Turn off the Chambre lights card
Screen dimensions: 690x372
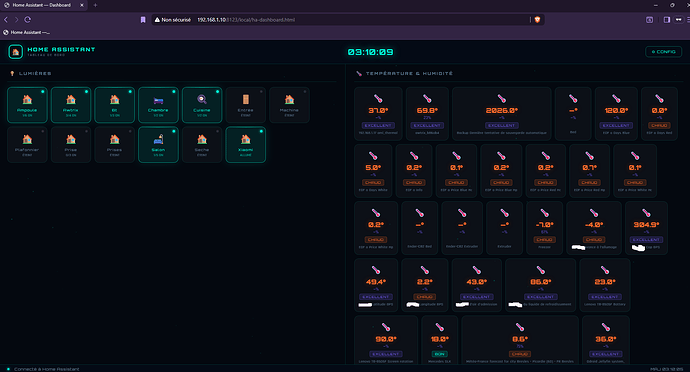(158, 105)
